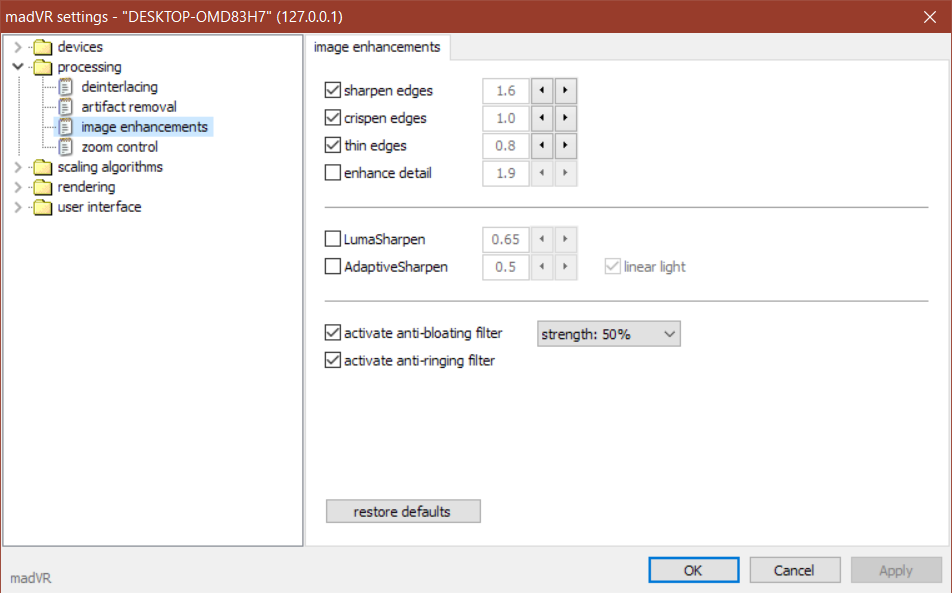952x593 pixels.
Task: Click the artifact removal page icon
Action: coord(66,107)
